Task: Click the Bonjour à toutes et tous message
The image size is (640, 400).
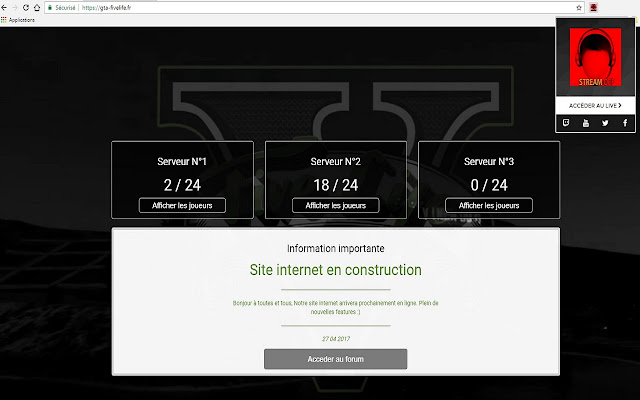Action: [x=336, y=307]
